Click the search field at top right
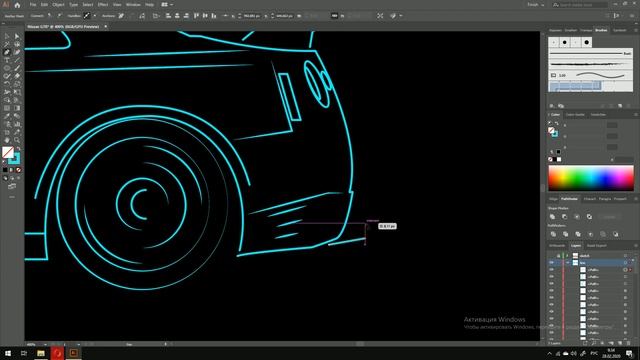Screen dimensions: 640x360 580,5
